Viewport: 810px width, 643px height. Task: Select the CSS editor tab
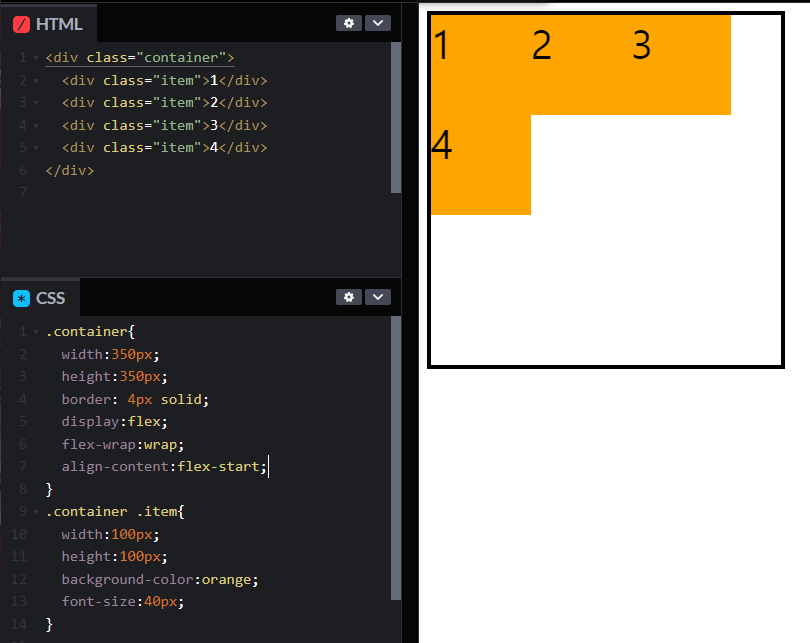pyautogui.click(x=40, y=298)
